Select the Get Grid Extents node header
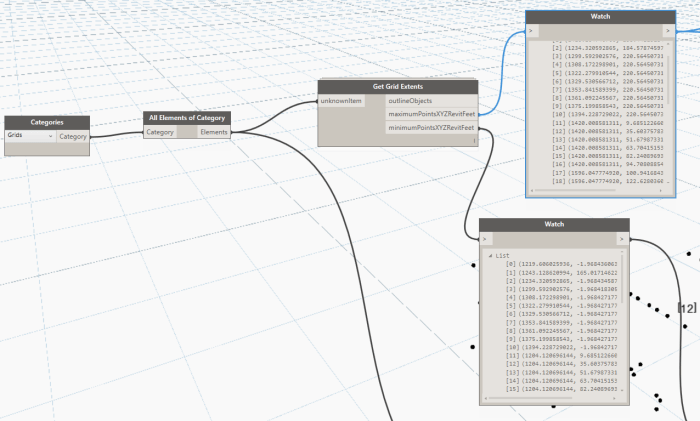The image size is (700, 421). point(398,87)
